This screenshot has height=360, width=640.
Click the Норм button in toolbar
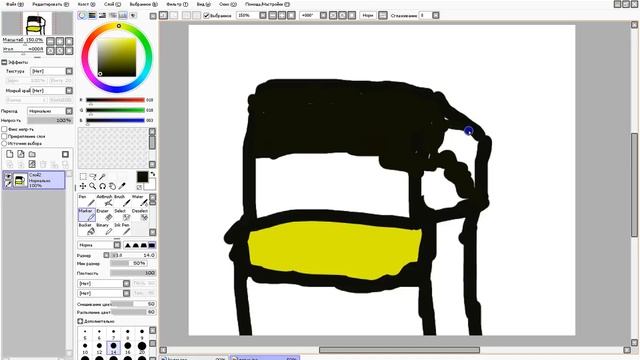click(368, 16)
